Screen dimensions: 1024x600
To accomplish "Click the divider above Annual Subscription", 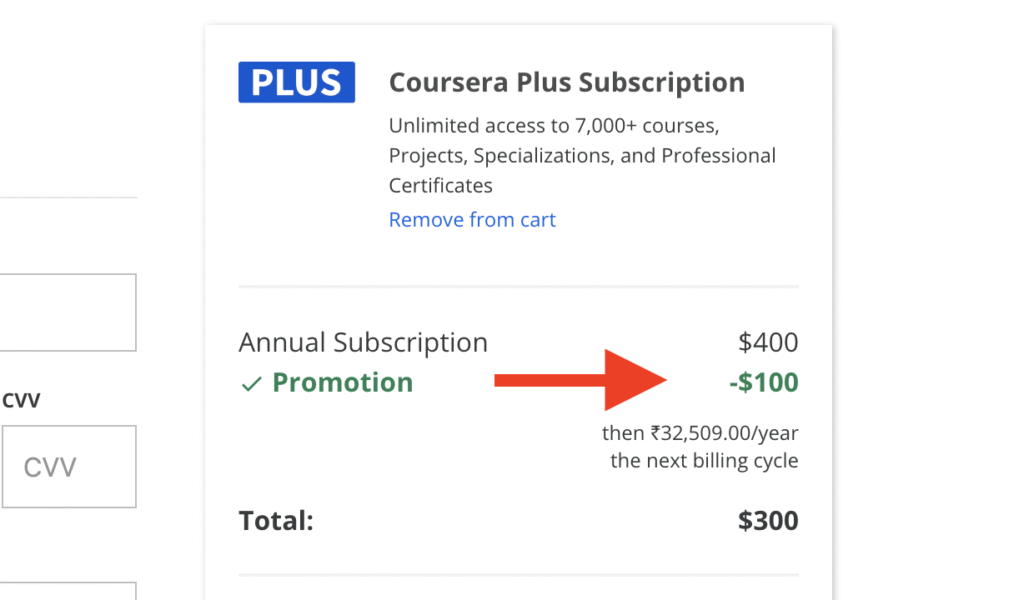I will click(518, 287).
